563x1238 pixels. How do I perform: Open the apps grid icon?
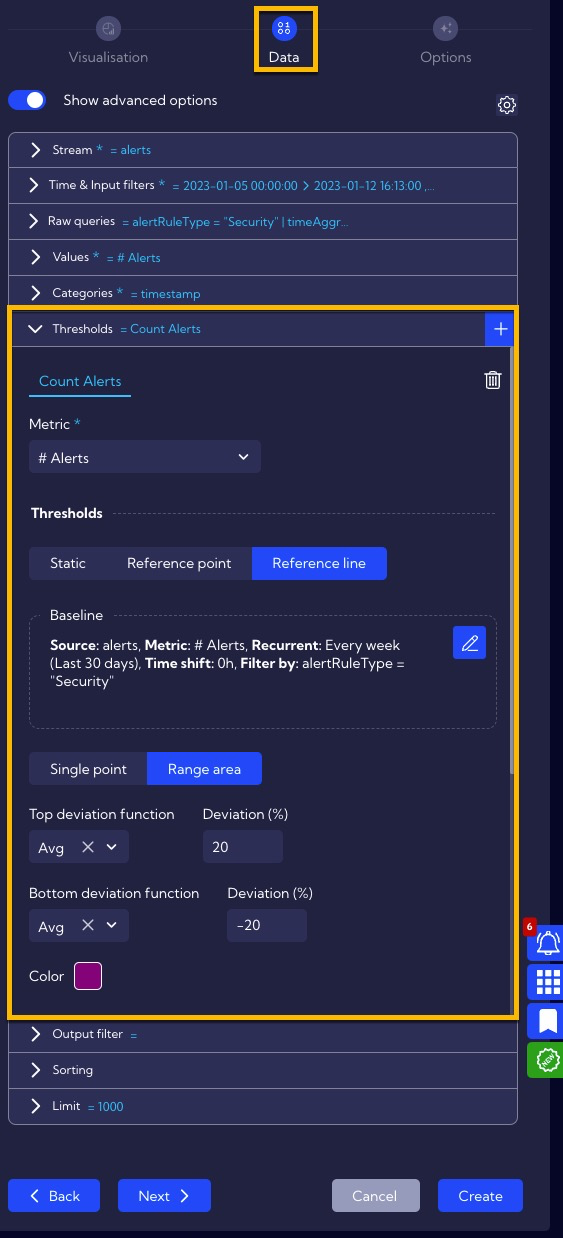coord(548,982)
